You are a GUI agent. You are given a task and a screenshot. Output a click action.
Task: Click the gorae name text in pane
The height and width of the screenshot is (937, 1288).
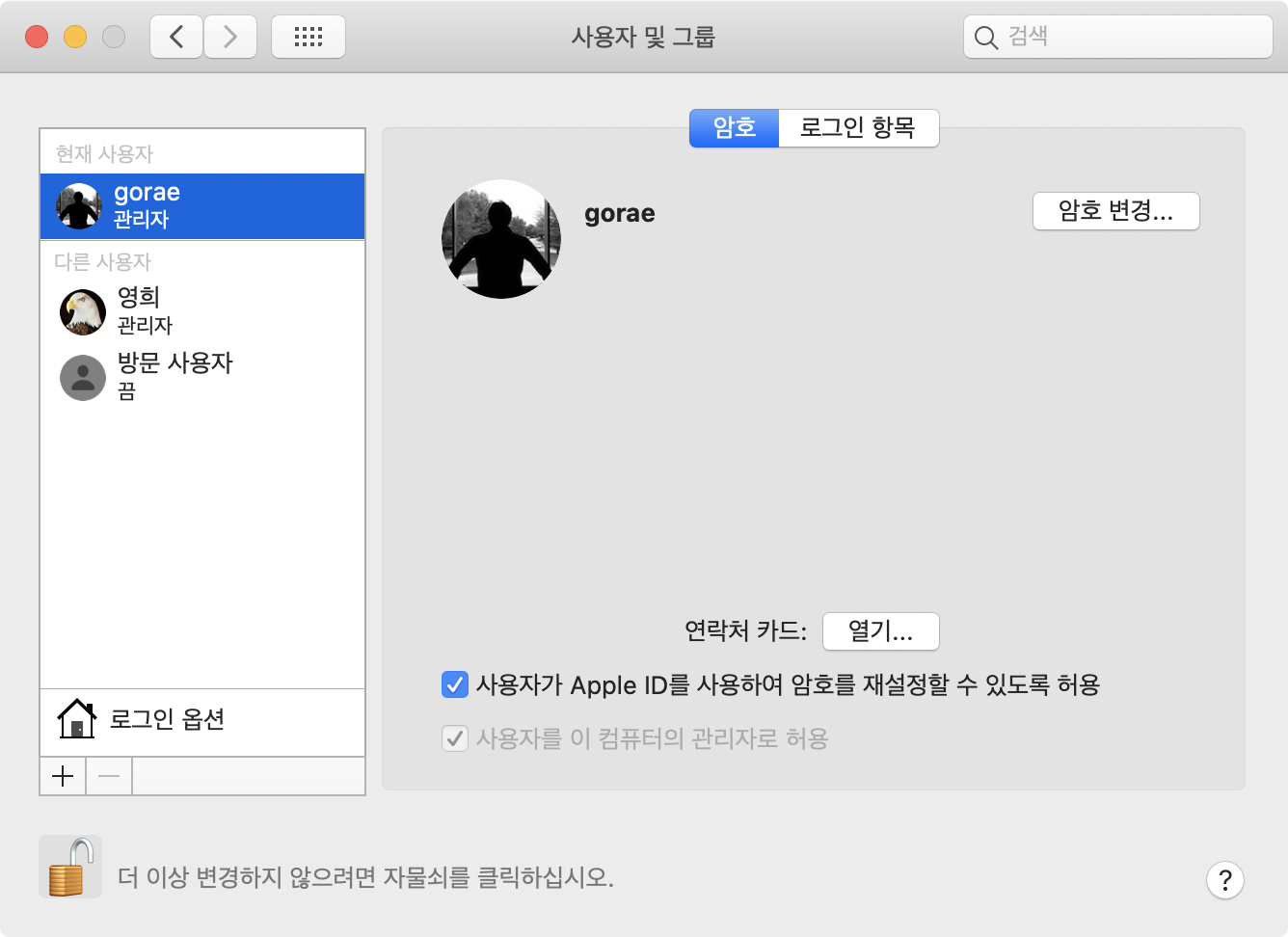tap(620, 214)
